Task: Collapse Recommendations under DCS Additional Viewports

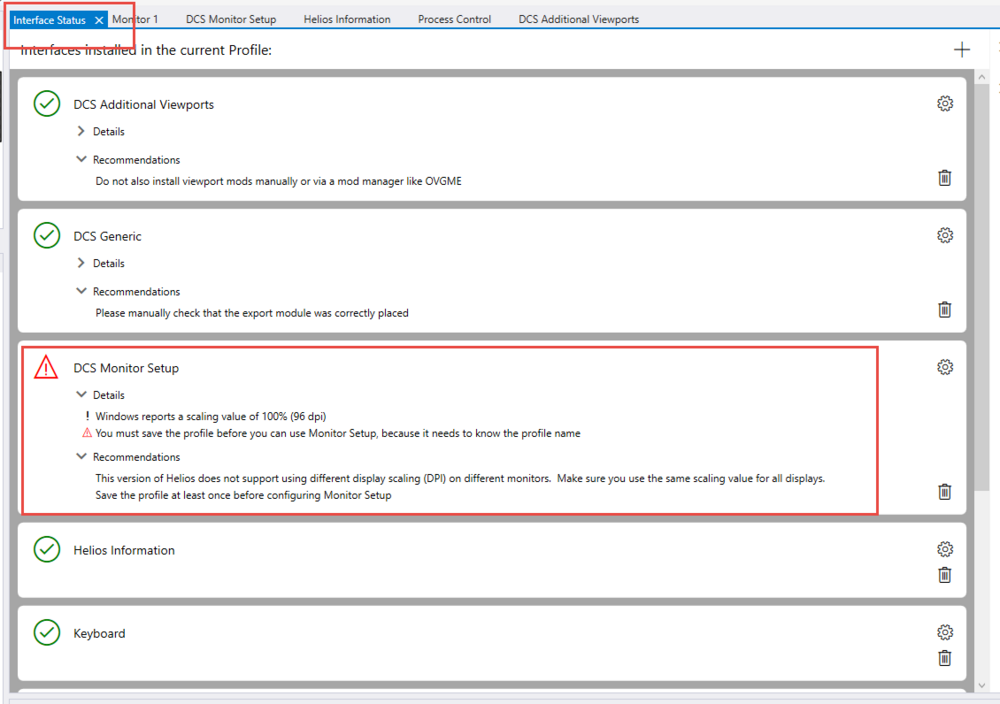Action: click(81, 159)
